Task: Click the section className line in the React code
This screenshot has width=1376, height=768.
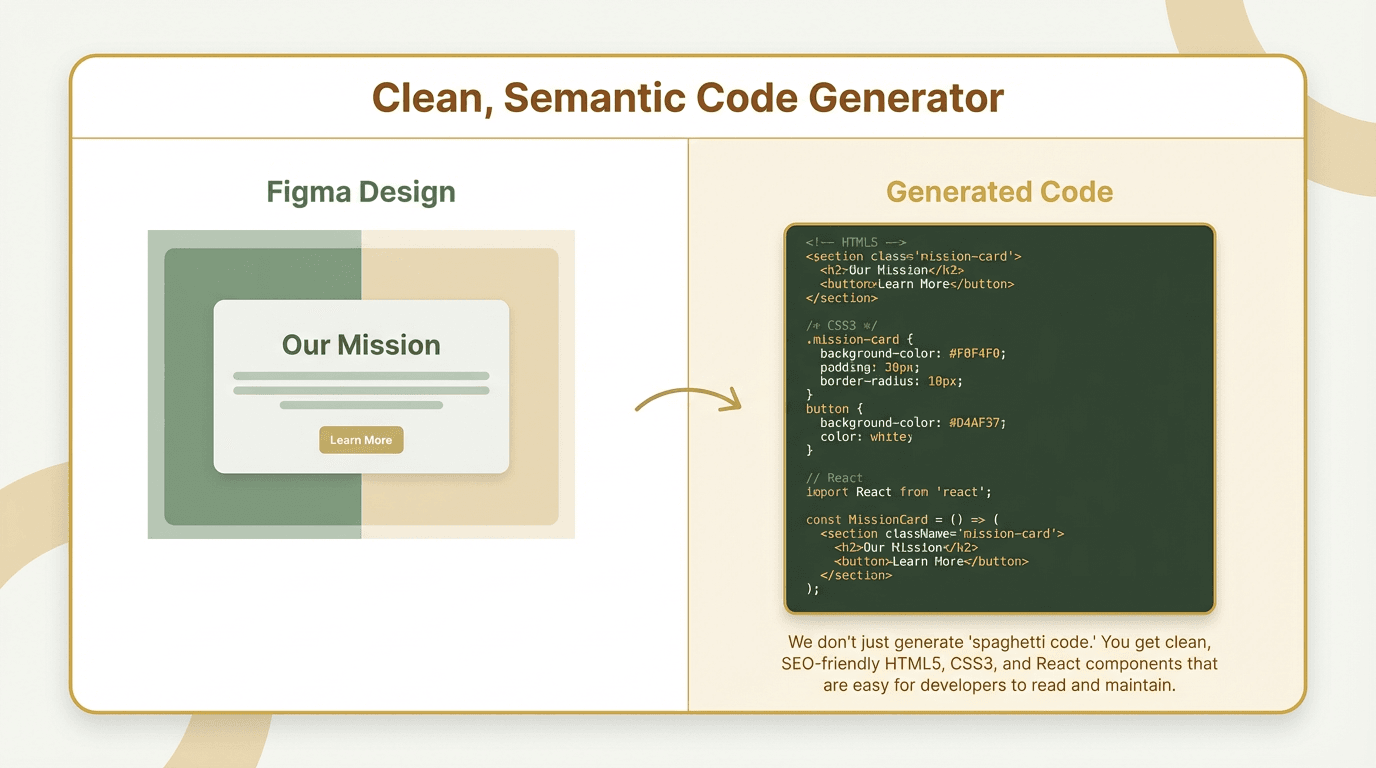Action: click(941, 533)
